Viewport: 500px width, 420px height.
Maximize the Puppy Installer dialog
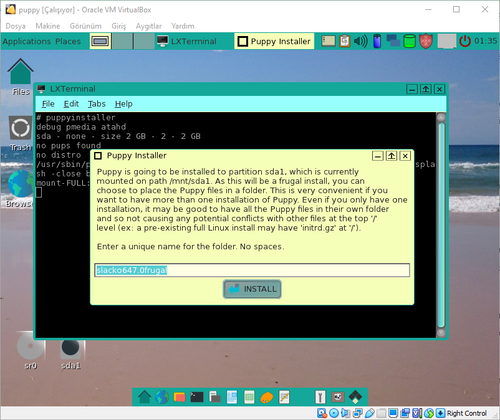pos(391,156)
